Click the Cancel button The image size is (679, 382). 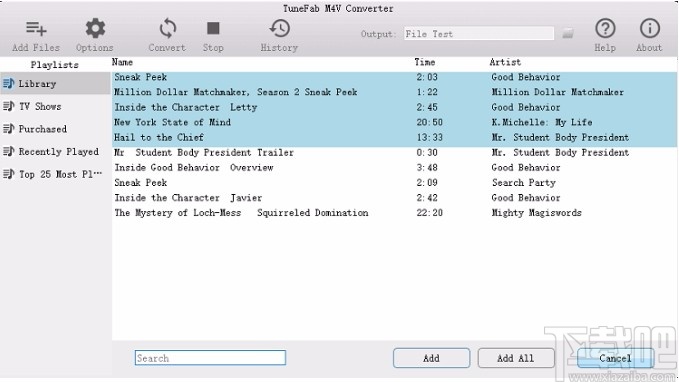[615, 358]
